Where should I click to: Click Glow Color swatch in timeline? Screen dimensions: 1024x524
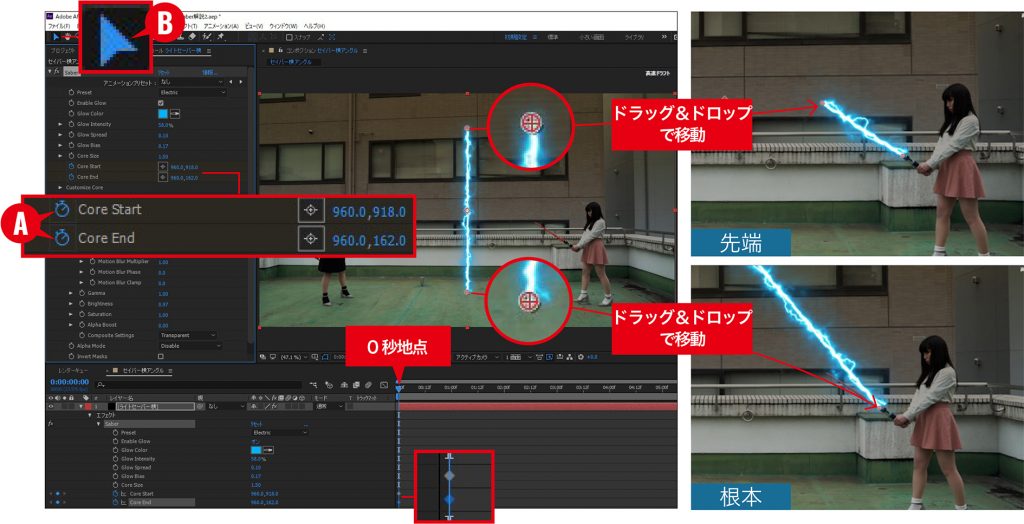pyautogui.click(x=256, y=450)
